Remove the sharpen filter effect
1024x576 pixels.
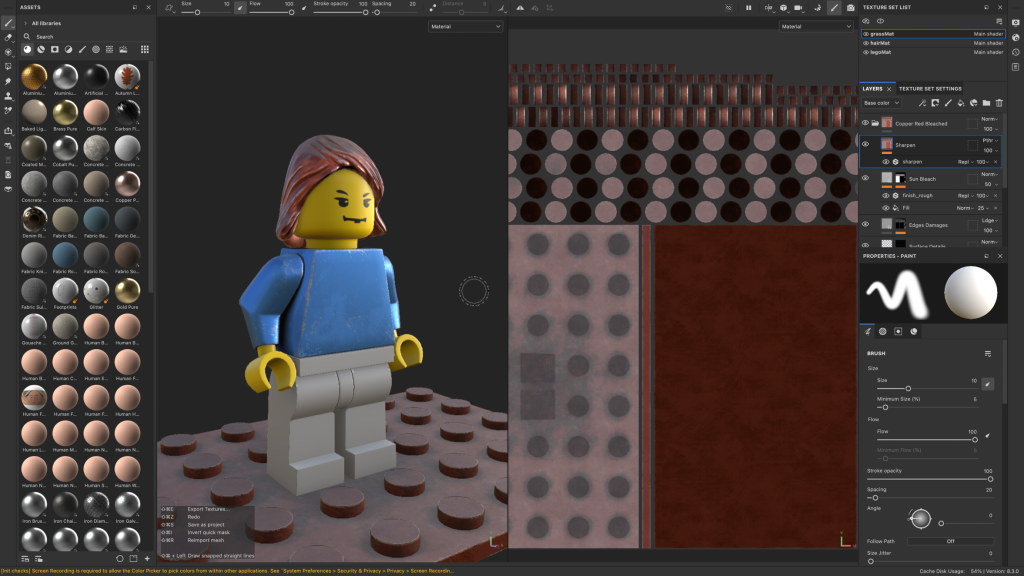tap(996, 162)
